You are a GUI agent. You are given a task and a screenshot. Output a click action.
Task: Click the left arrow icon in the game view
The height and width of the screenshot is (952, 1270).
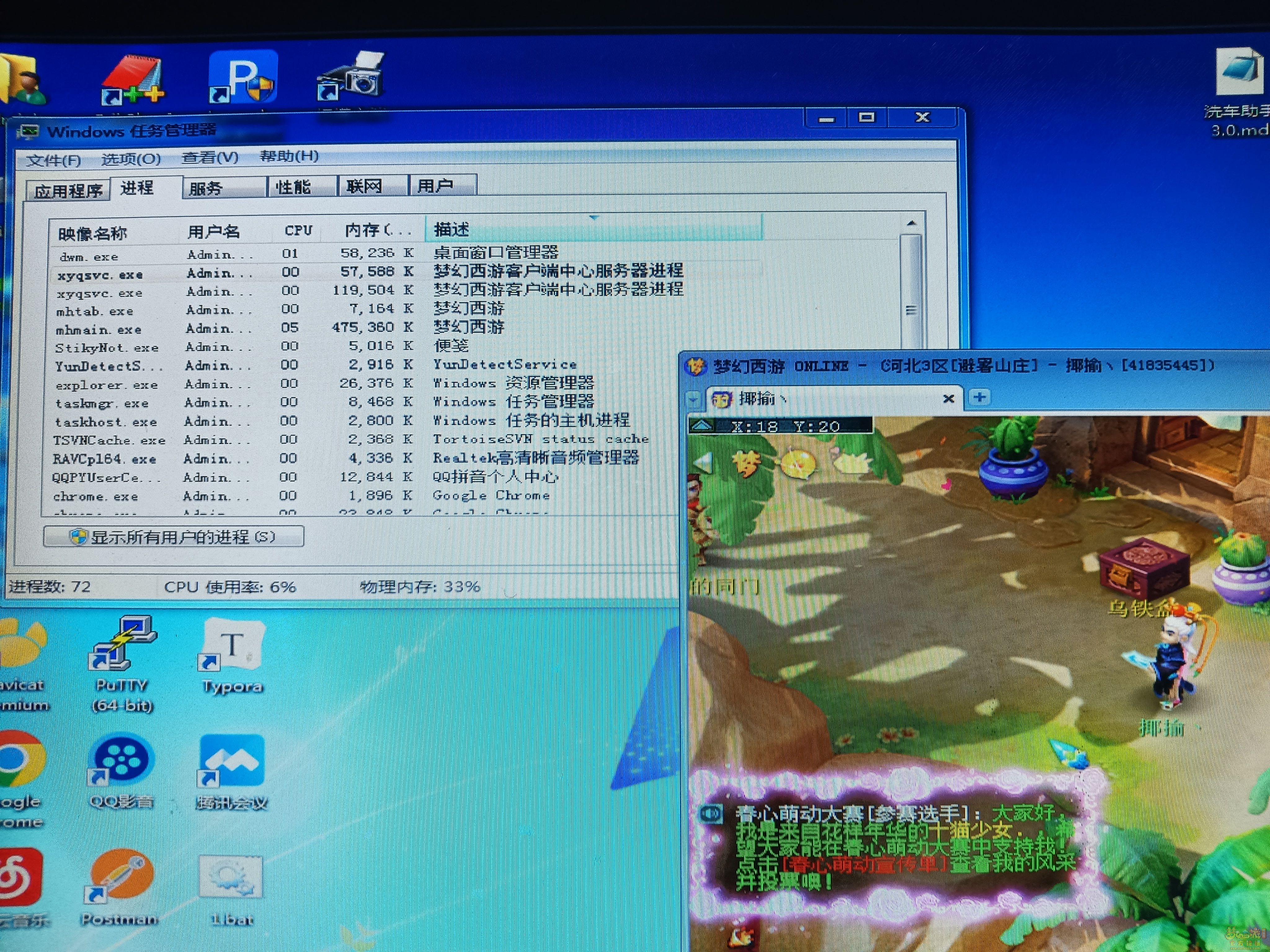(703, 463)
